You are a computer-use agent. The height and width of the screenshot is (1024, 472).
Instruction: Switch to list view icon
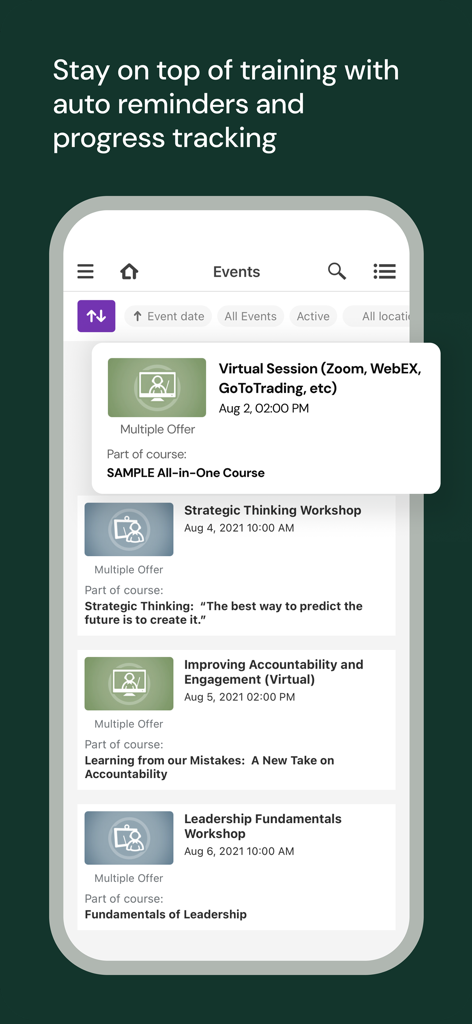[x=385, y=271]
